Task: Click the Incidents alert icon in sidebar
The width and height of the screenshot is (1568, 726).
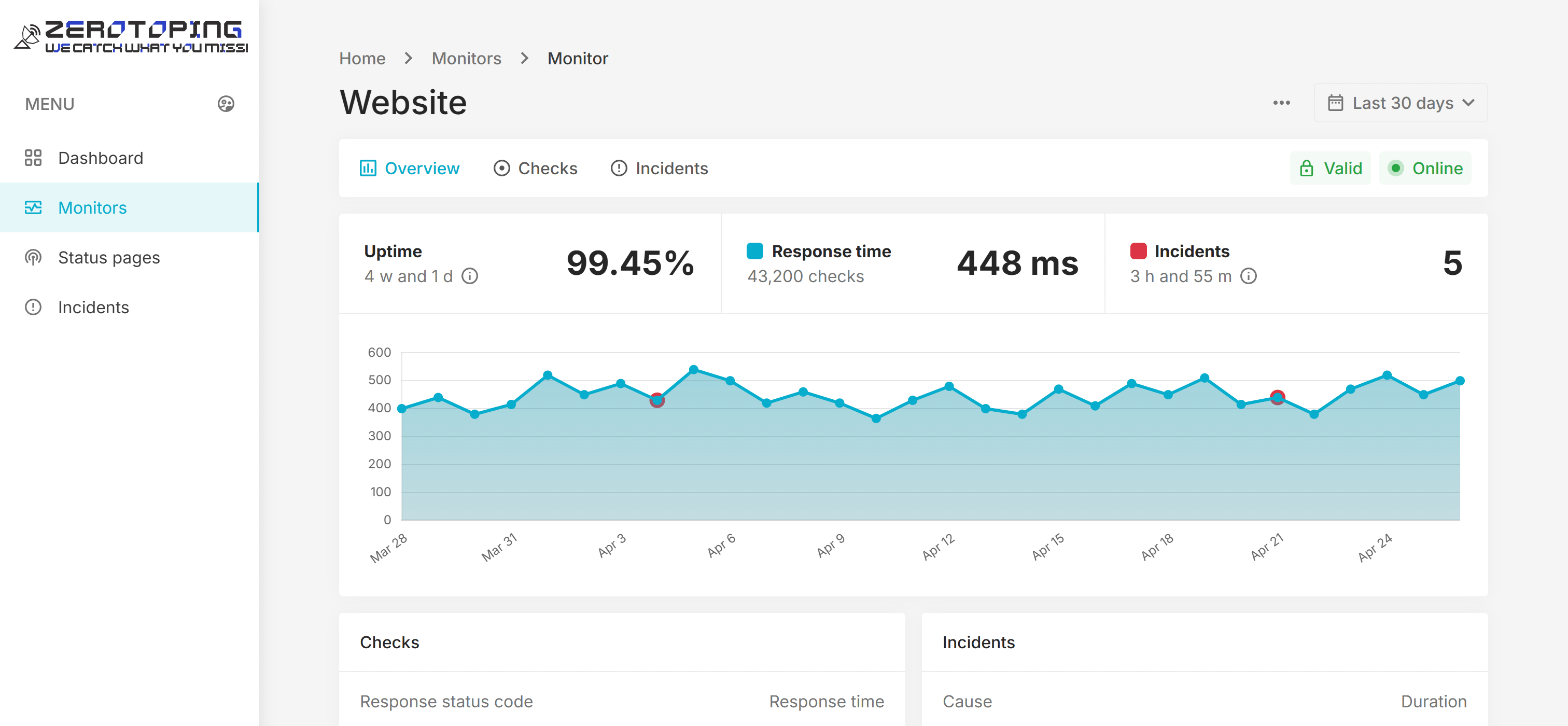Action: pyautogui.click(x=33, y=308)
